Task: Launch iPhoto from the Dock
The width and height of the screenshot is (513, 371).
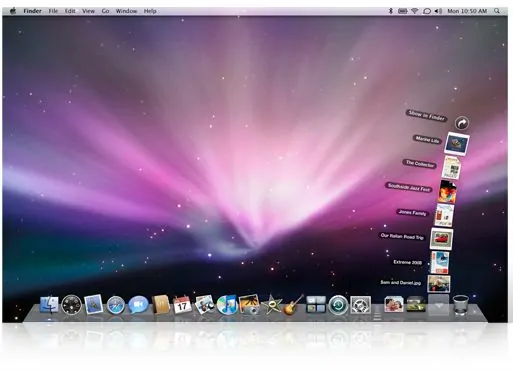Action: 249,304
